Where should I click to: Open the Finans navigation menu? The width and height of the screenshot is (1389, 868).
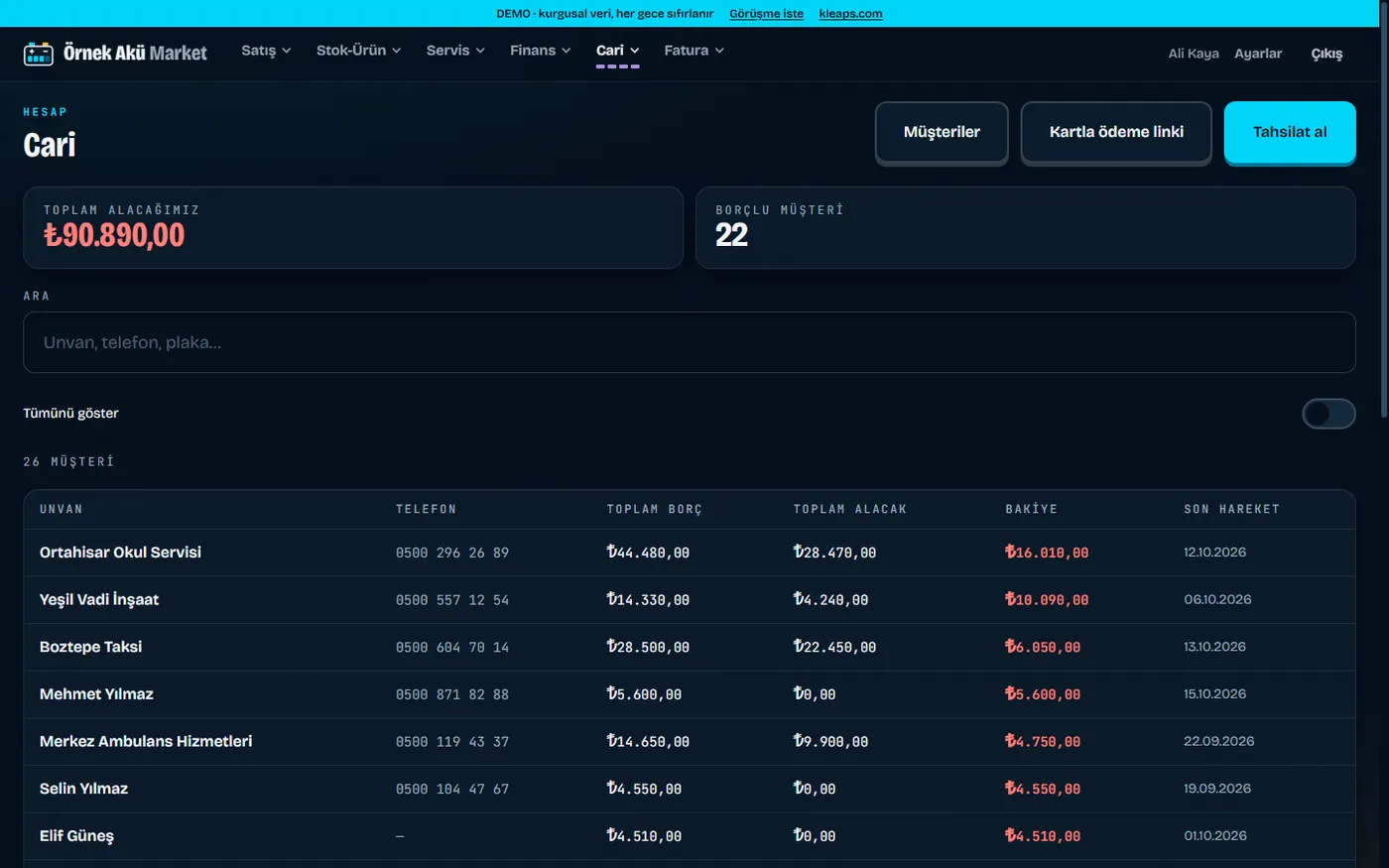tap(540, 51)
